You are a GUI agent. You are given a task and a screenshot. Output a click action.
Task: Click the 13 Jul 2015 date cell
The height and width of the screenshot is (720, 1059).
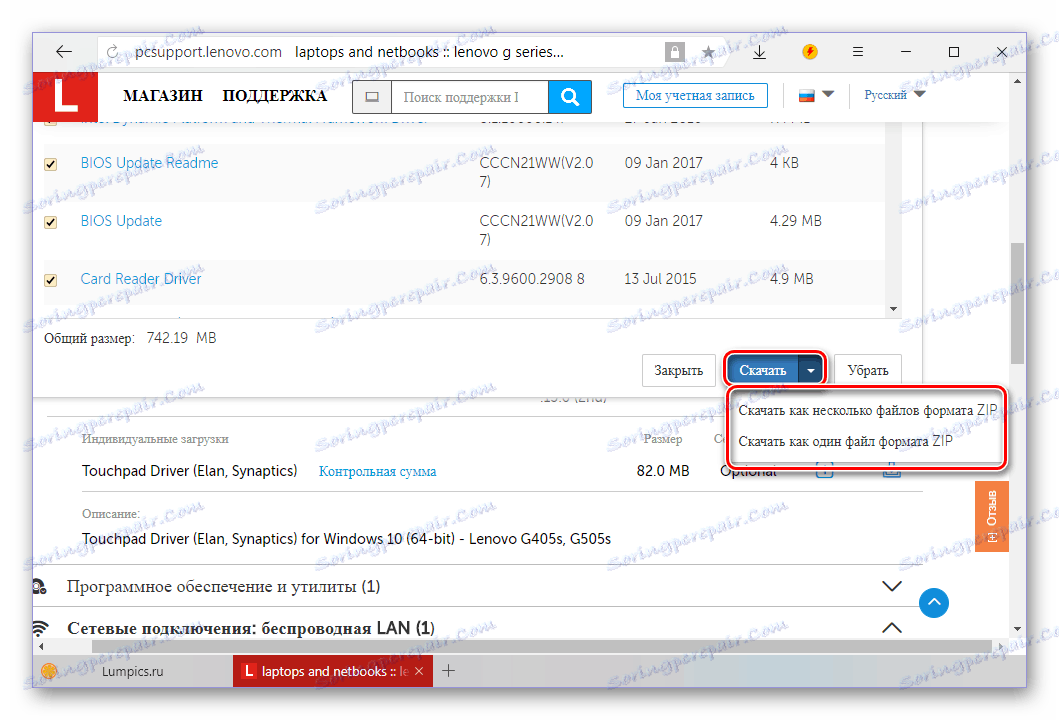click(660, 279)
